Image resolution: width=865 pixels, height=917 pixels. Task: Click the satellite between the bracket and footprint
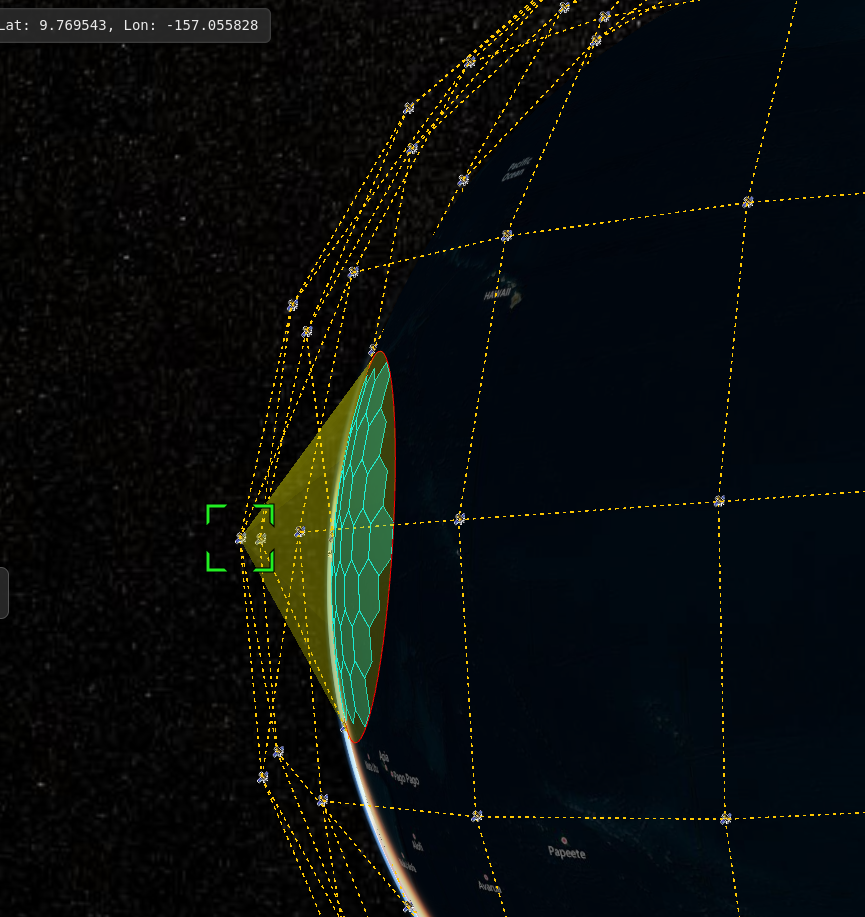click(299, 532)
